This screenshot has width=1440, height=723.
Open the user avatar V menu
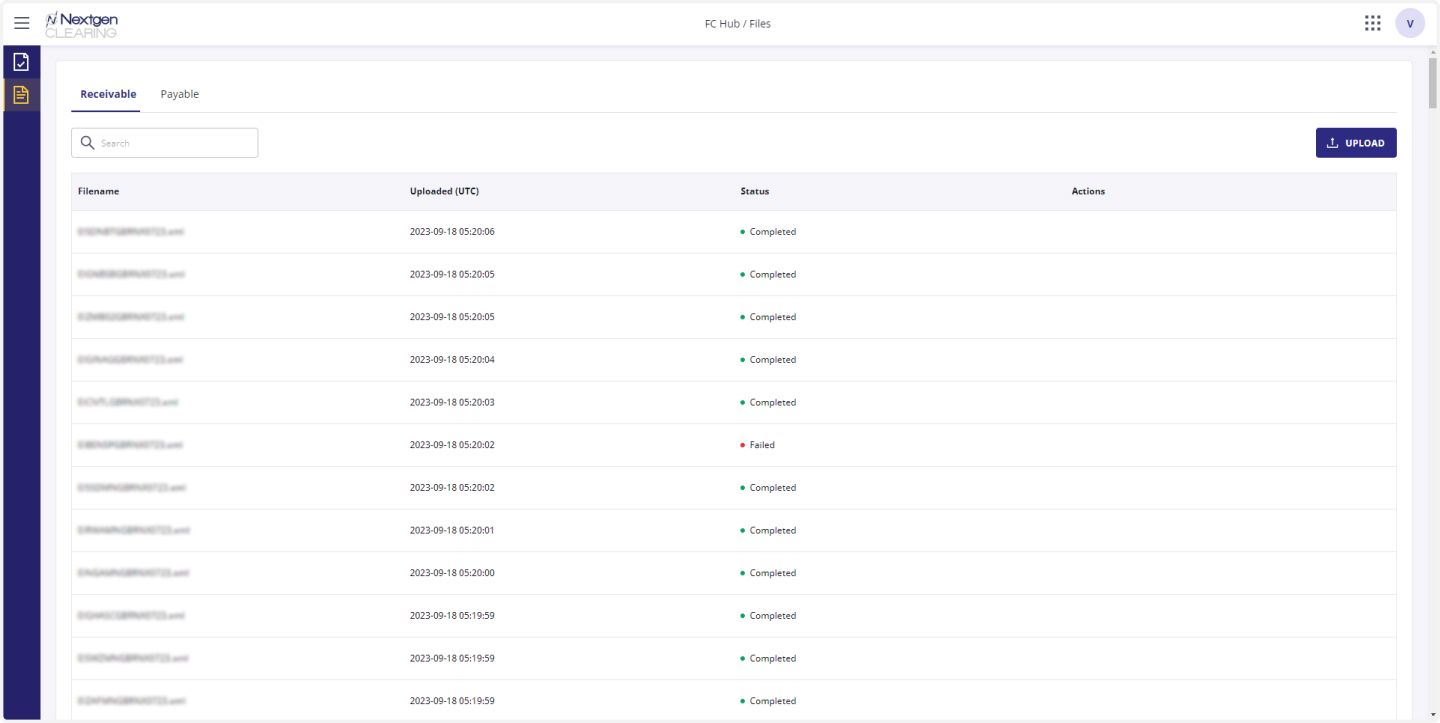pyautogui.click(x=1410, y=24)
